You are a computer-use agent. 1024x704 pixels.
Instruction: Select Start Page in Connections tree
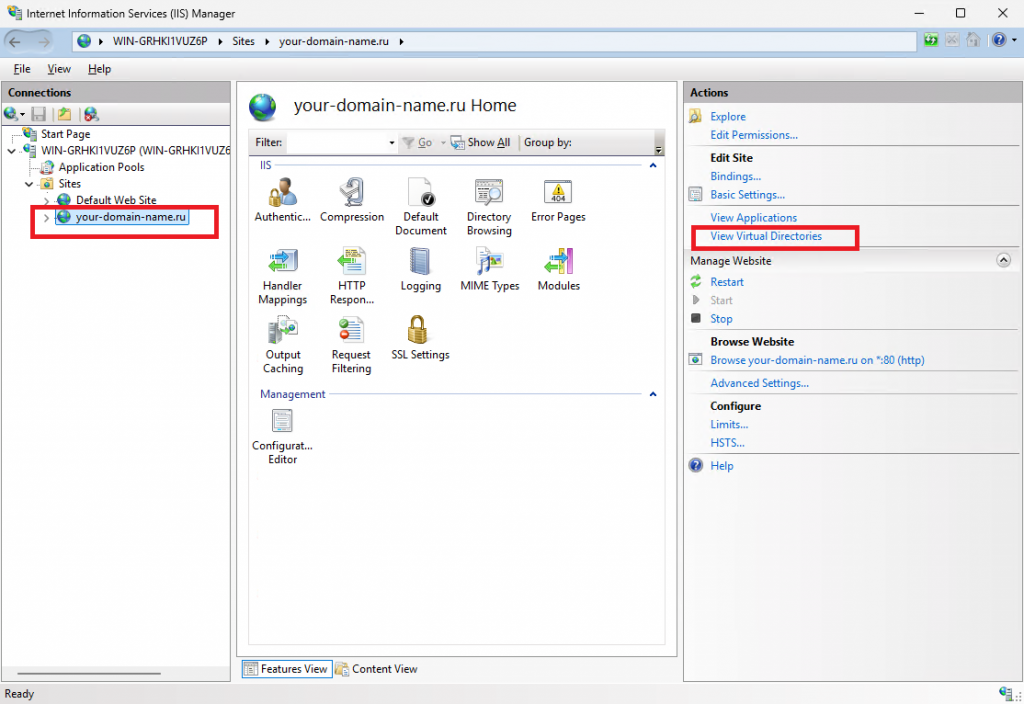click(x=65, y=134)
